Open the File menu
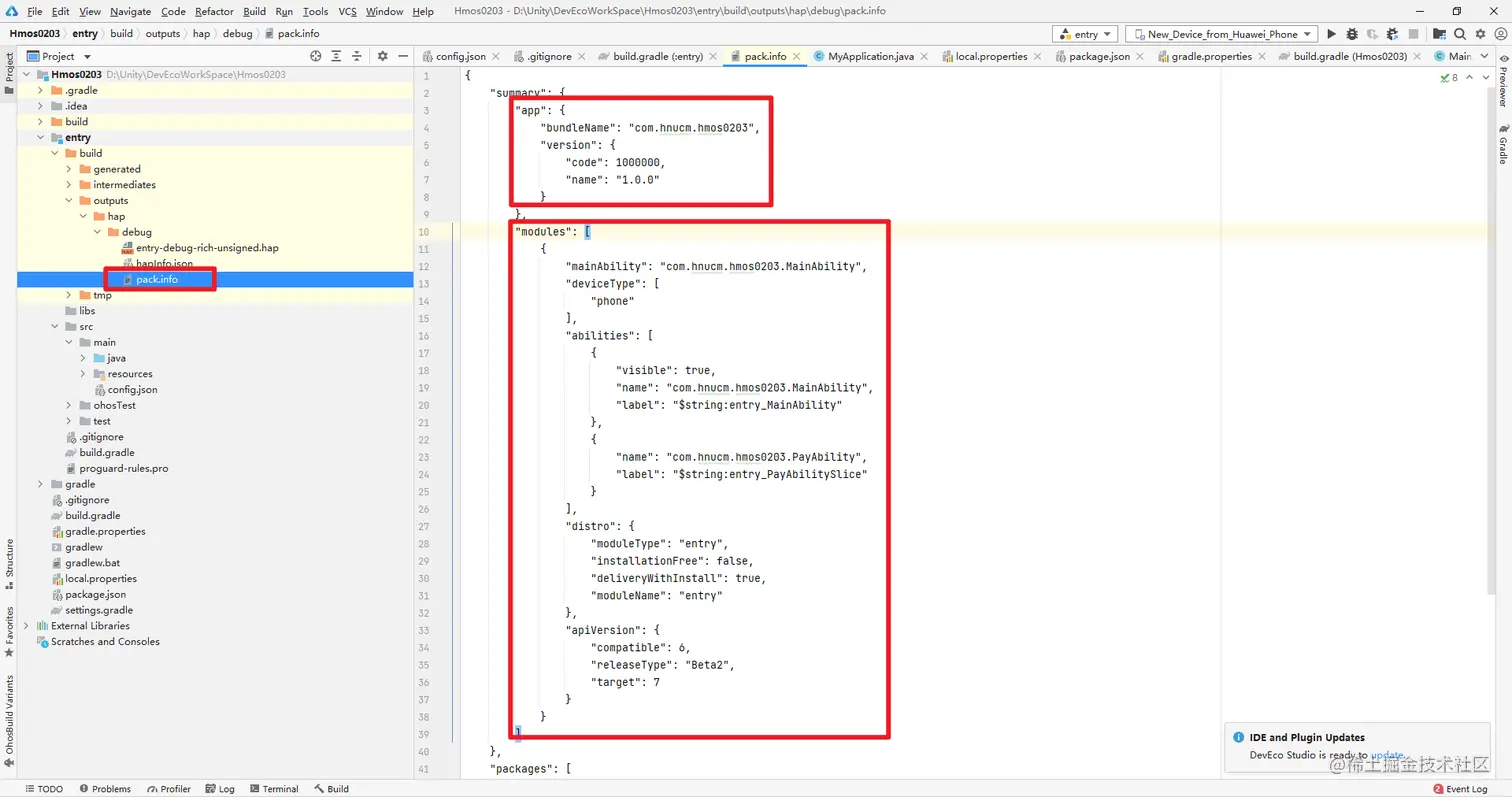 35,11
